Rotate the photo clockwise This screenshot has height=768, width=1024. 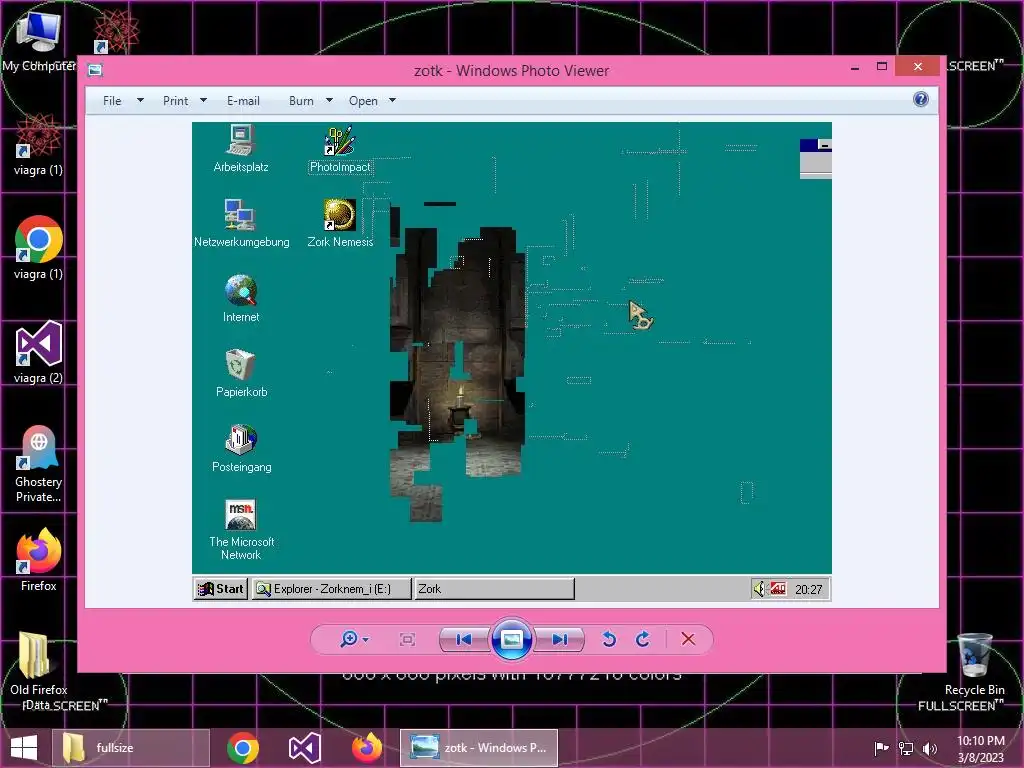[643, 639]
